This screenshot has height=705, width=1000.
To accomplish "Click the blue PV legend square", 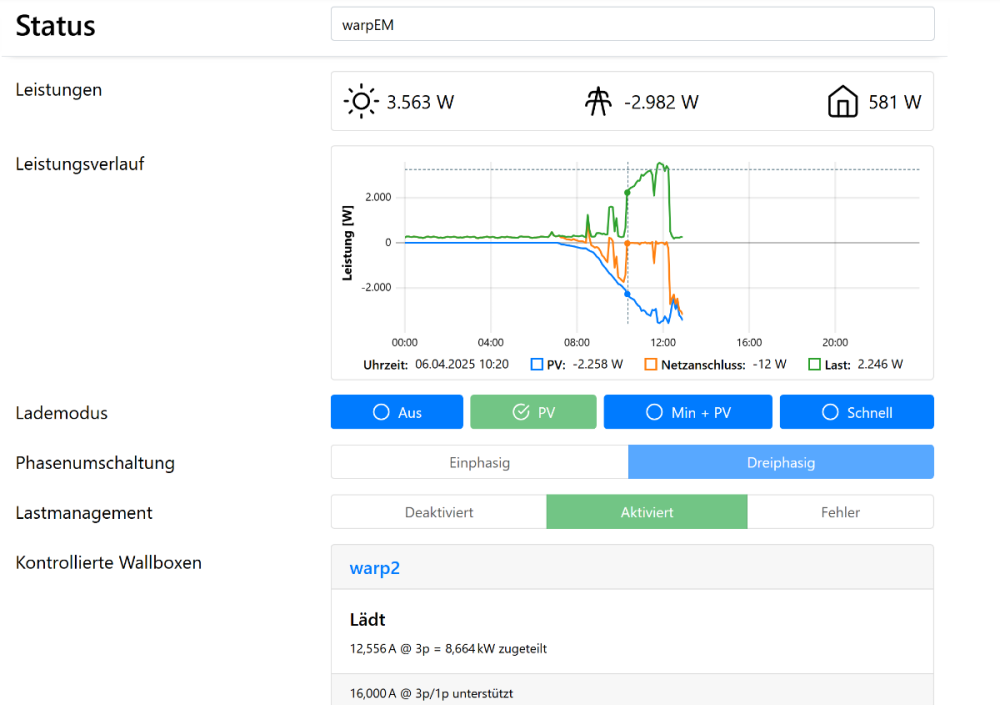I will 536,365.
